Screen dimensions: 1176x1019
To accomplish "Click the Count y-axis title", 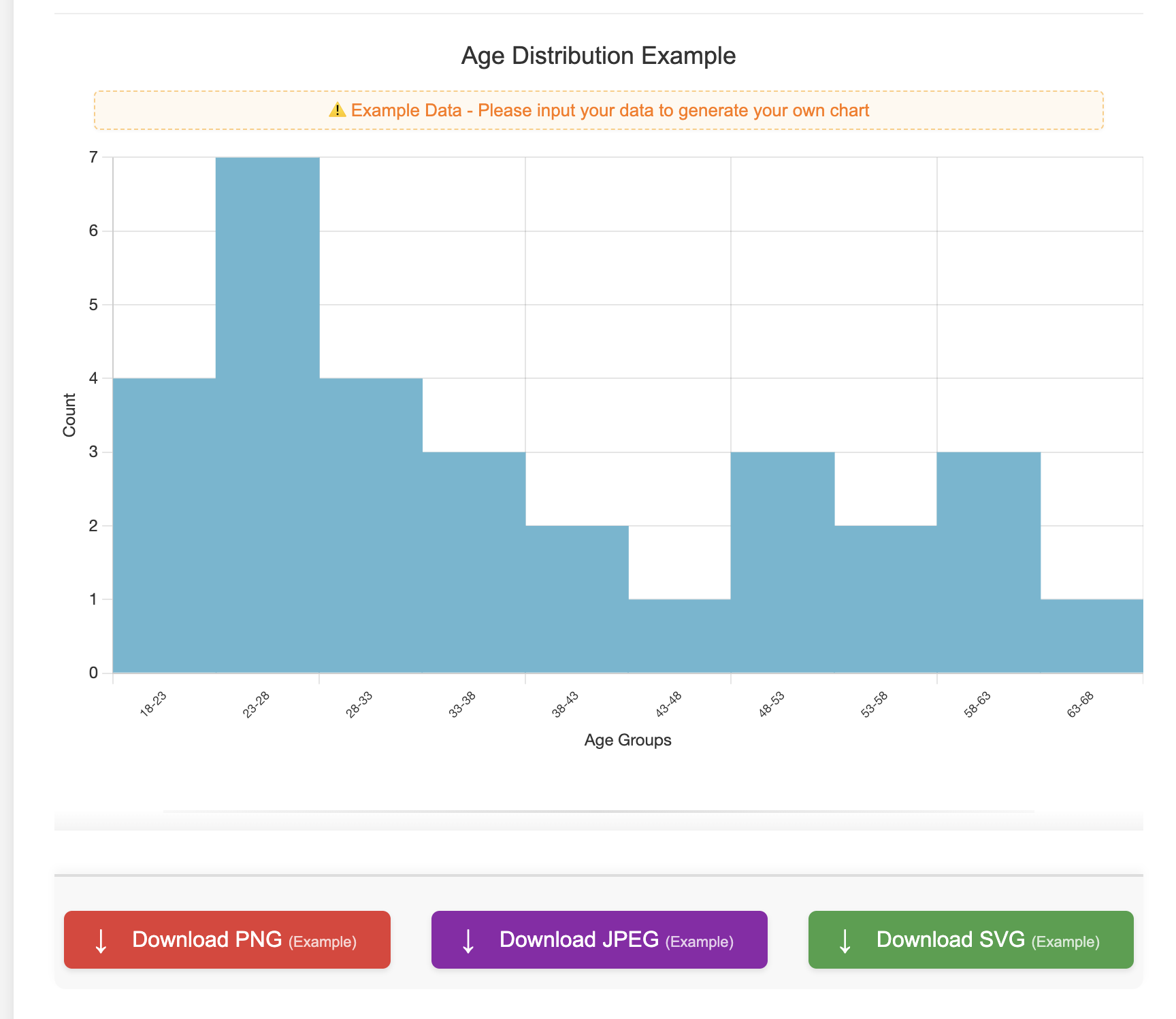I will tap(69, 415).
